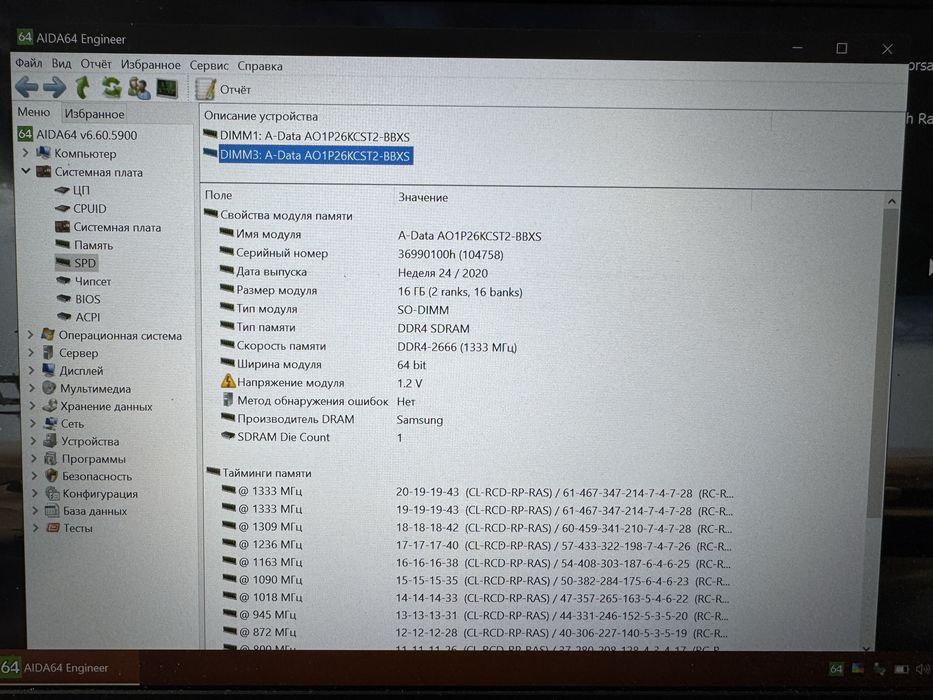Screen dimensions: 933x700
Task: Open the system monitor graph icon
Action: tap(167, 89)
